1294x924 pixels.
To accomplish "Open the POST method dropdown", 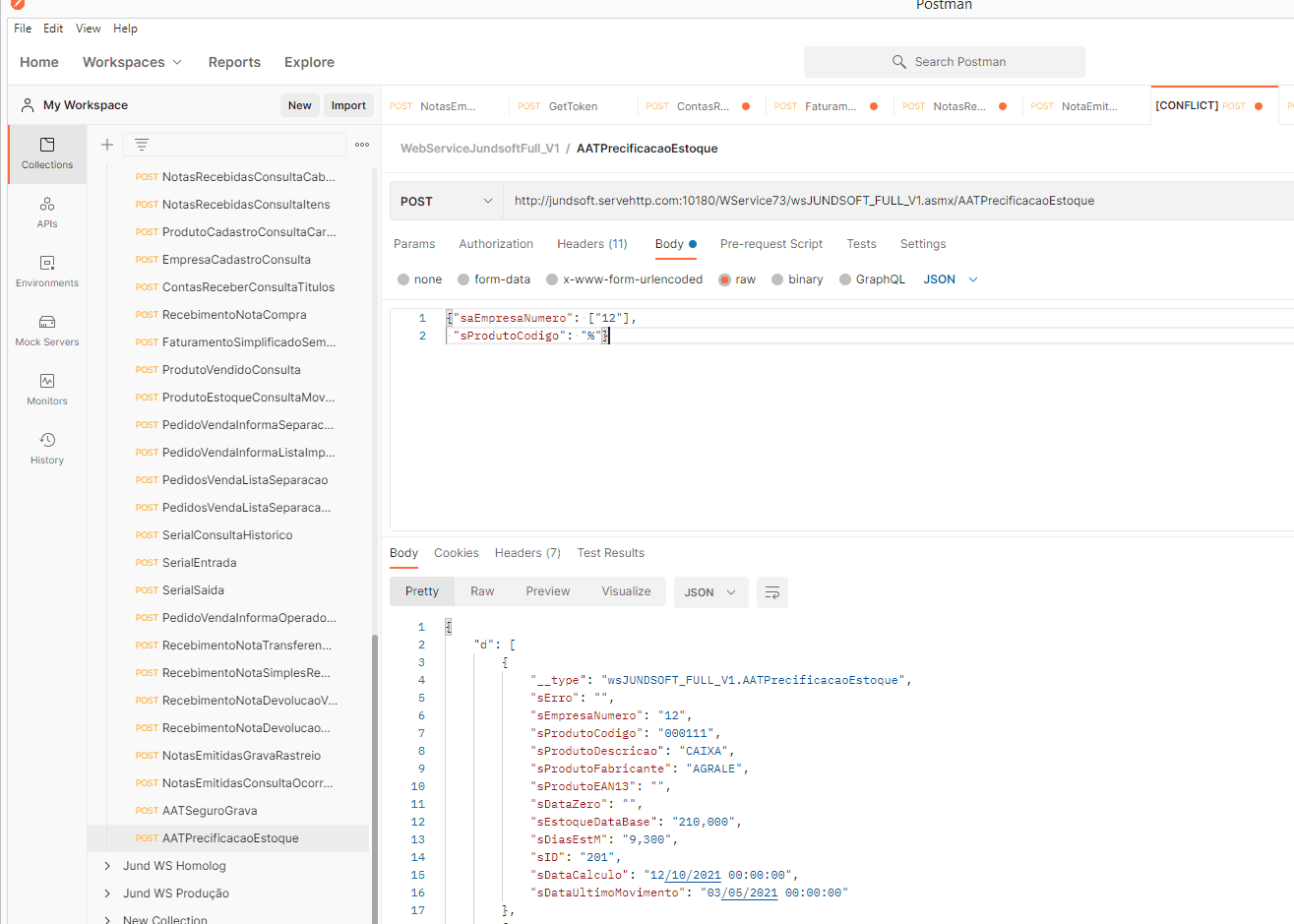I will click(x=446, y=201).
